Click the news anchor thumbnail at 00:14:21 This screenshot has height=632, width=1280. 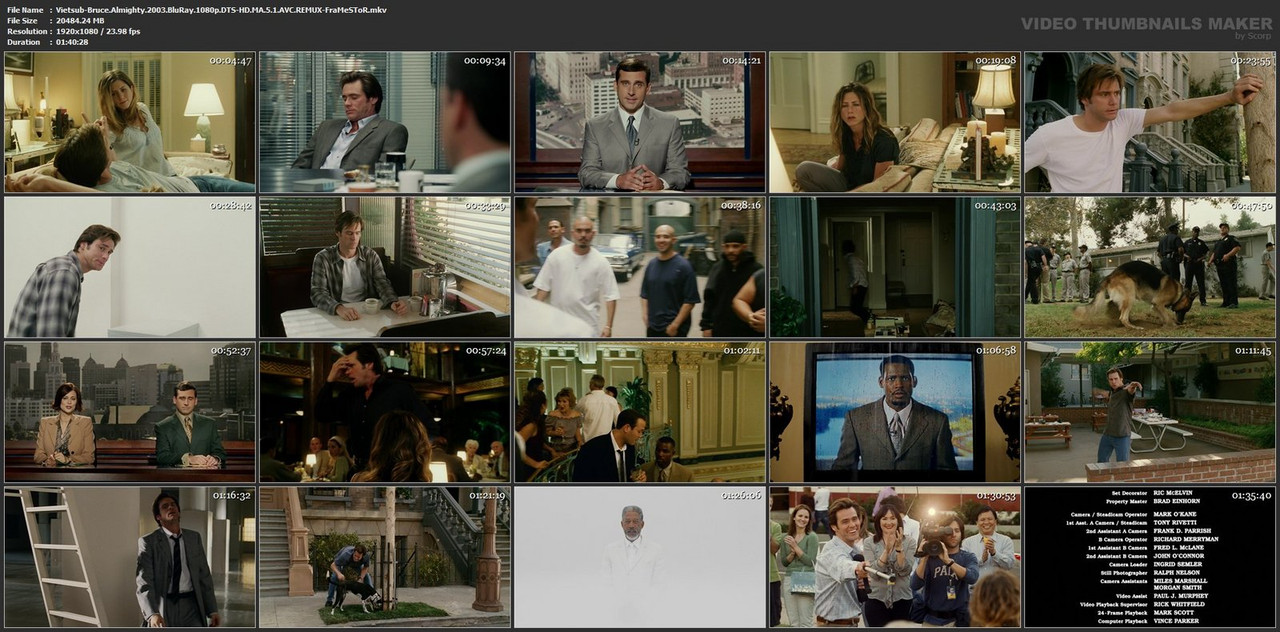point(640,122)
